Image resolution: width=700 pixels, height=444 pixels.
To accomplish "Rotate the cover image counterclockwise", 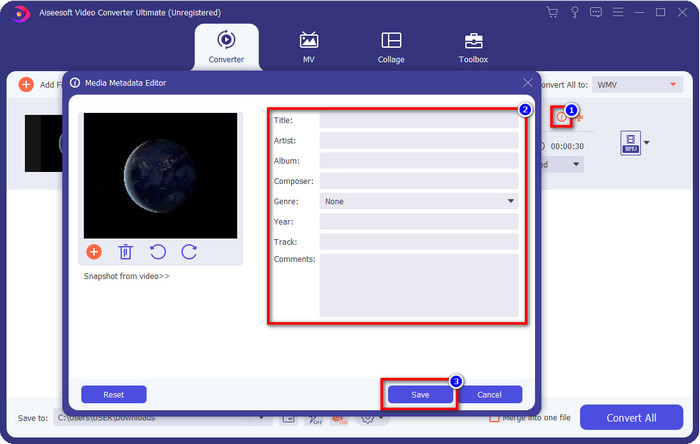I will pyautogui.click(x=157, y=252).
